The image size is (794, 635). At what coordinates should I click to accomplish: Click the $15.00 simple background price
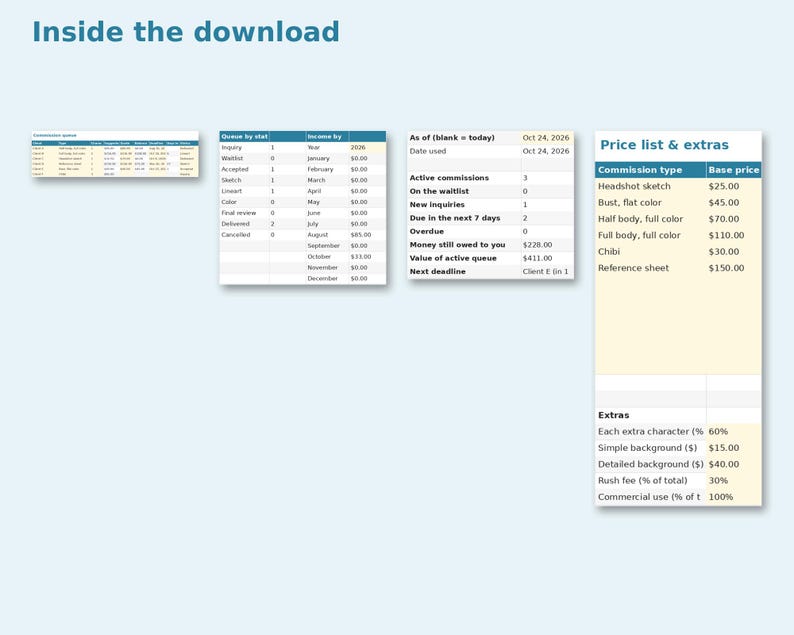(724, 448)
